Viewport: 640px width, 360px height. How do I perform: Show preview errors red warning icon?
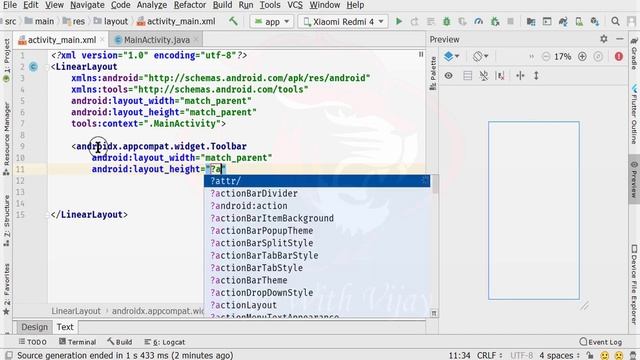point(619,57)
